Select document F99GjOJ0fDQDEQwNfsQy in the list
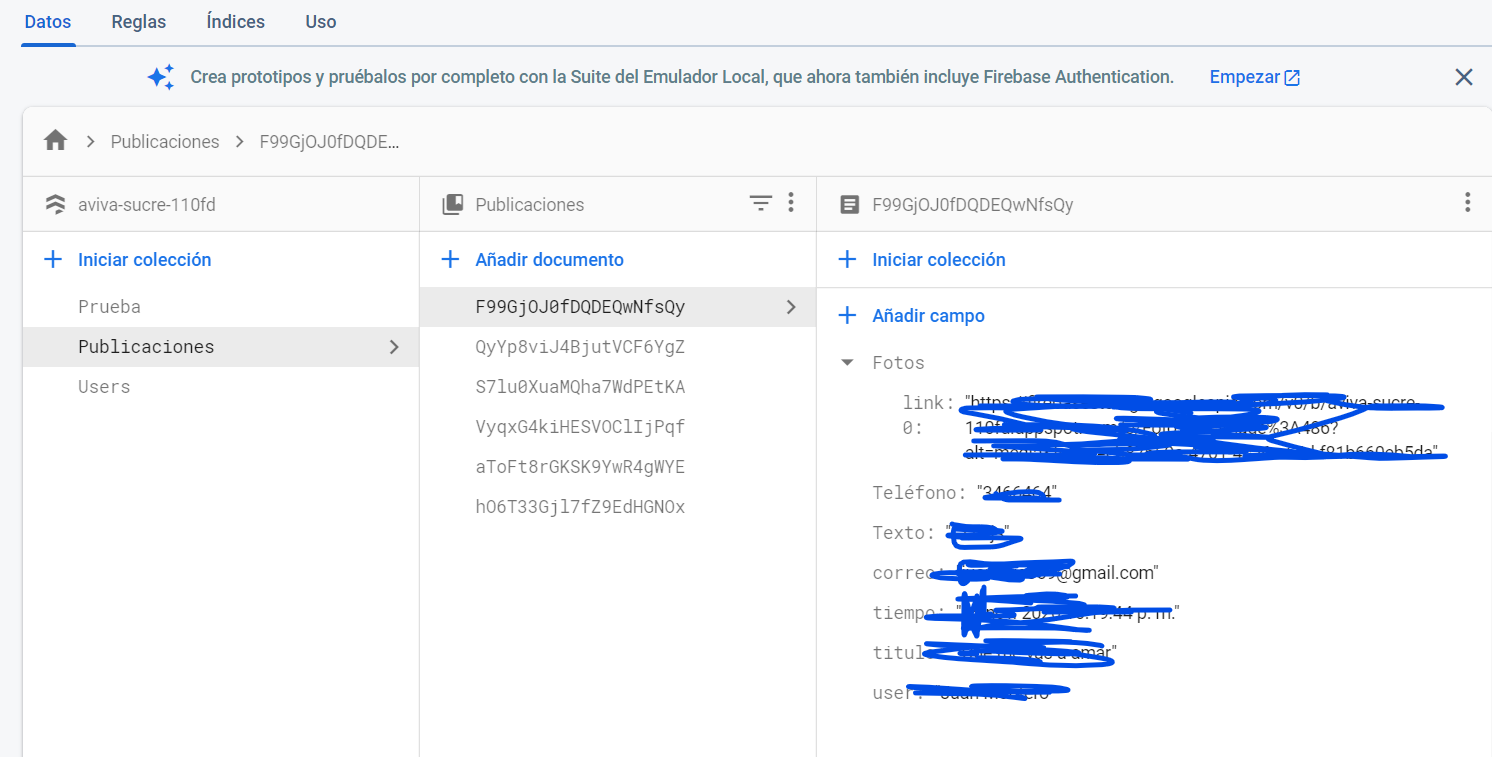The width and height of the screenshot is (1492, 757). (618, 307)
